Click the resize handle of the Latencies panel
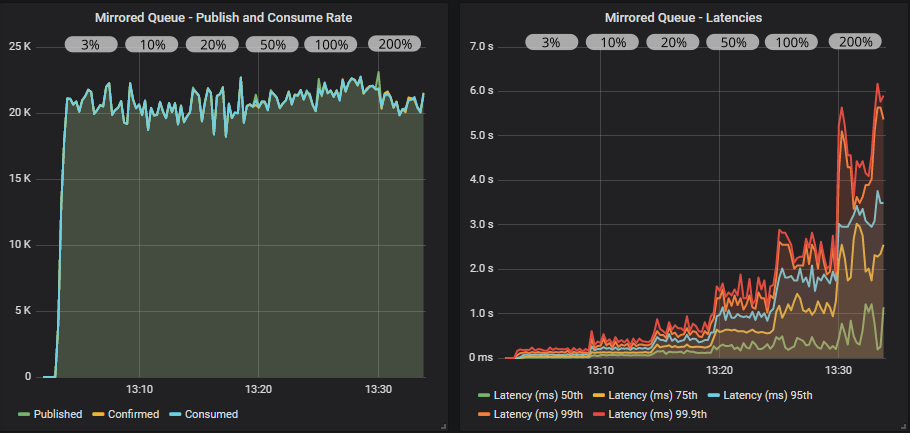The height and width of the screenshot is (433, 910). pos(901,426)
